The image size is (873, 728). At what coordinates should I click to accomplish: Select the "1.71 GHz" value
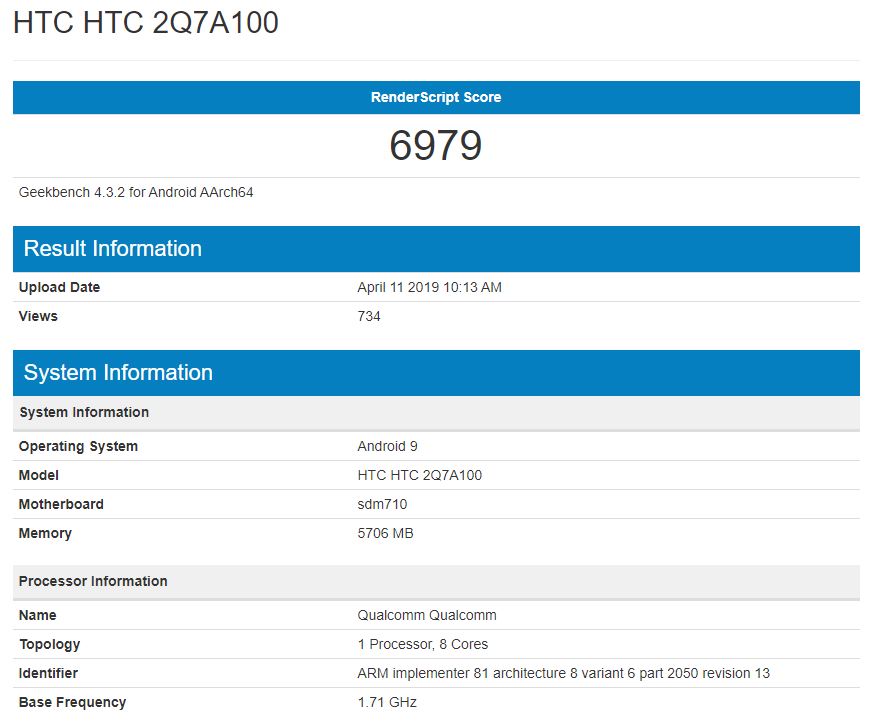[387, 702]
